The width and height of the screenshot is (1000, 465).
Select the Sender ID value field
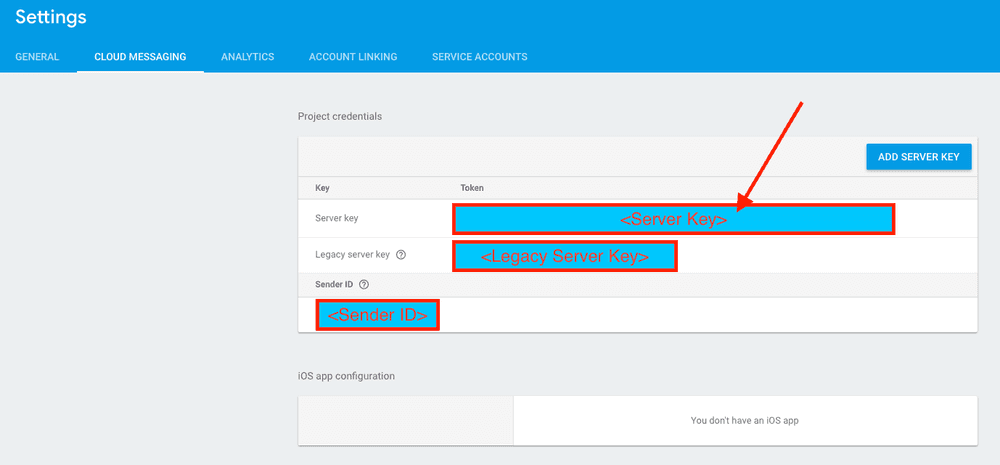(378, 315)
